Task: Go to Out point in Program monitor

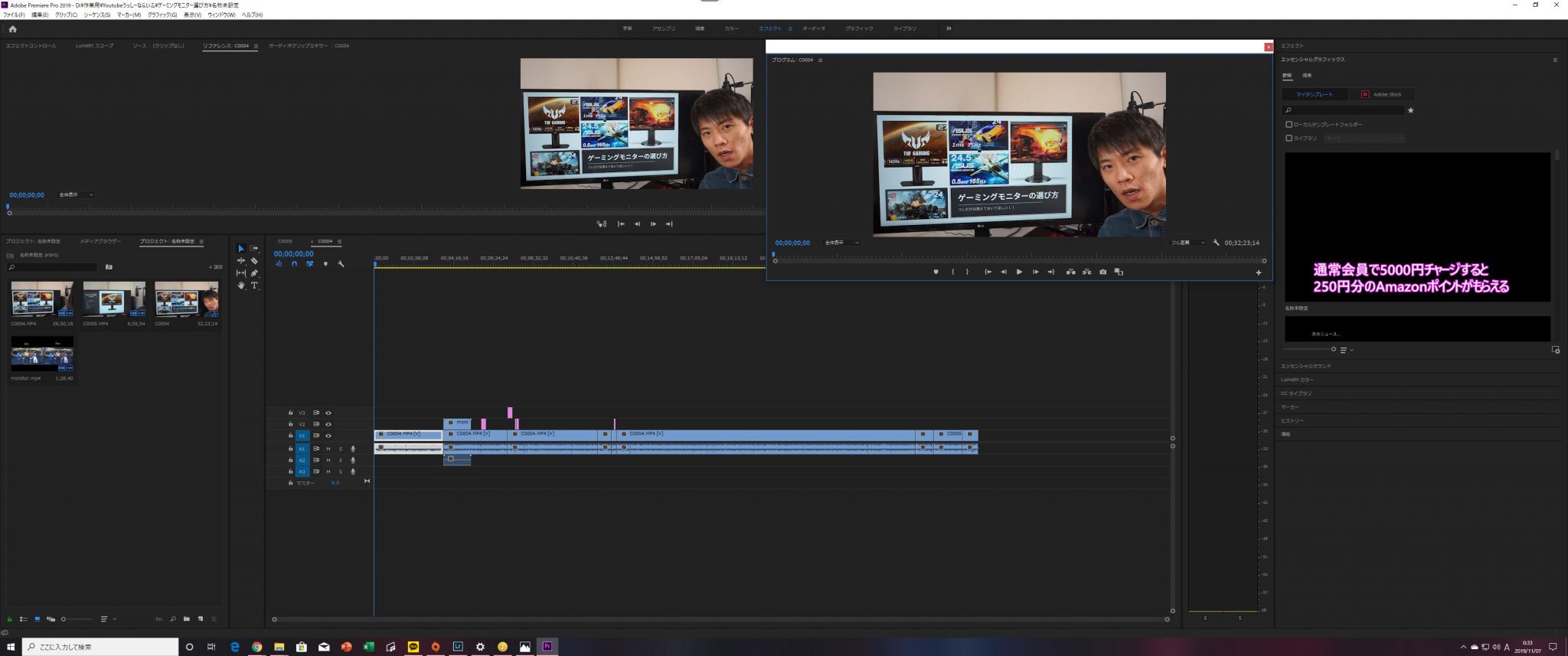Action: click(1051, 272)
